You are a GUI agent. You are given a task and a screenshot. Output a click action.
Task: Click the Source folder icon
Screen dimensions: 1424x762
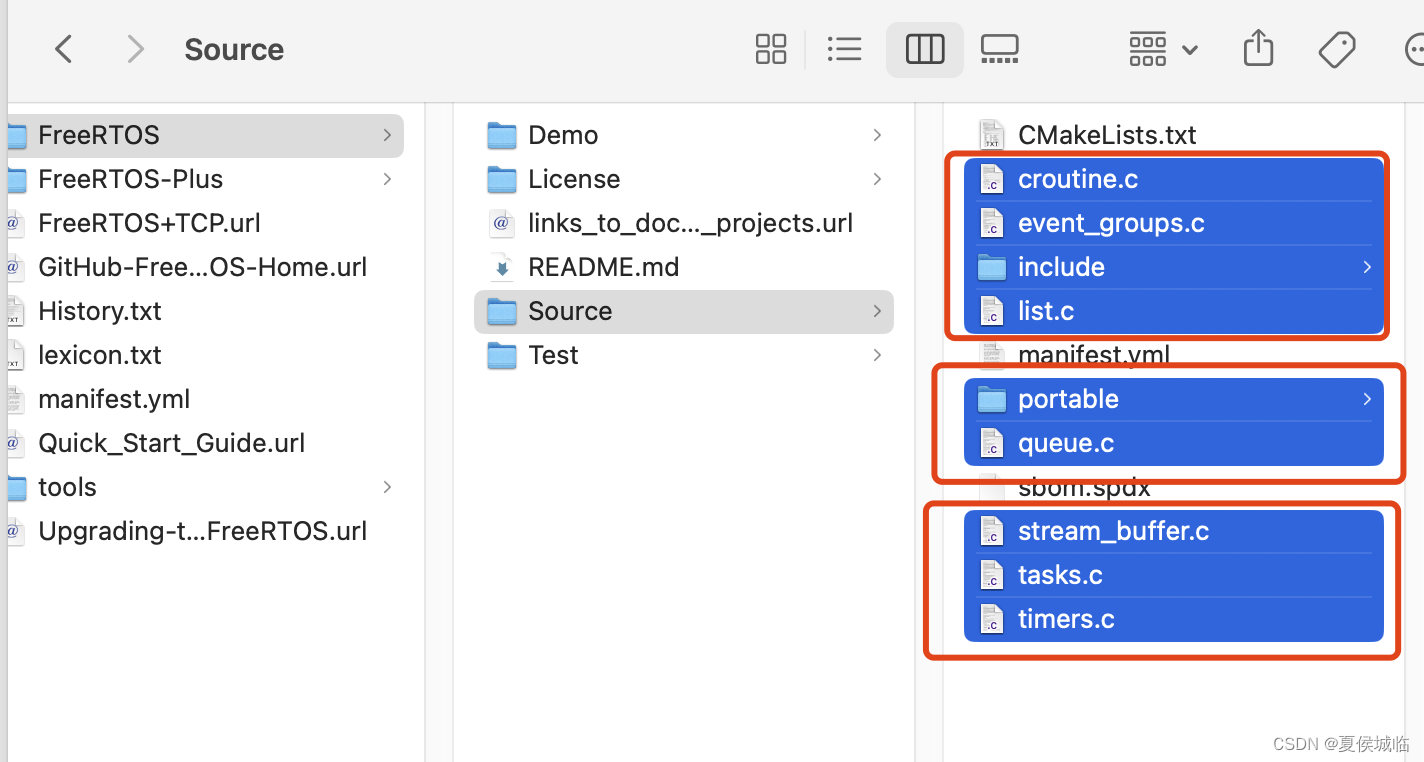click(x=501, y=311)
